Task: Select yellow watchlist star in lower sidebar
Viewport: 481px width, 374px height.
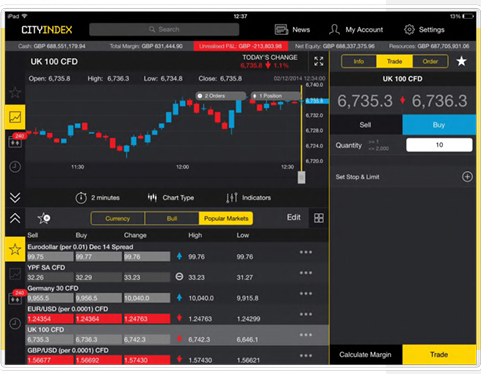Action: tap(15, 249)
